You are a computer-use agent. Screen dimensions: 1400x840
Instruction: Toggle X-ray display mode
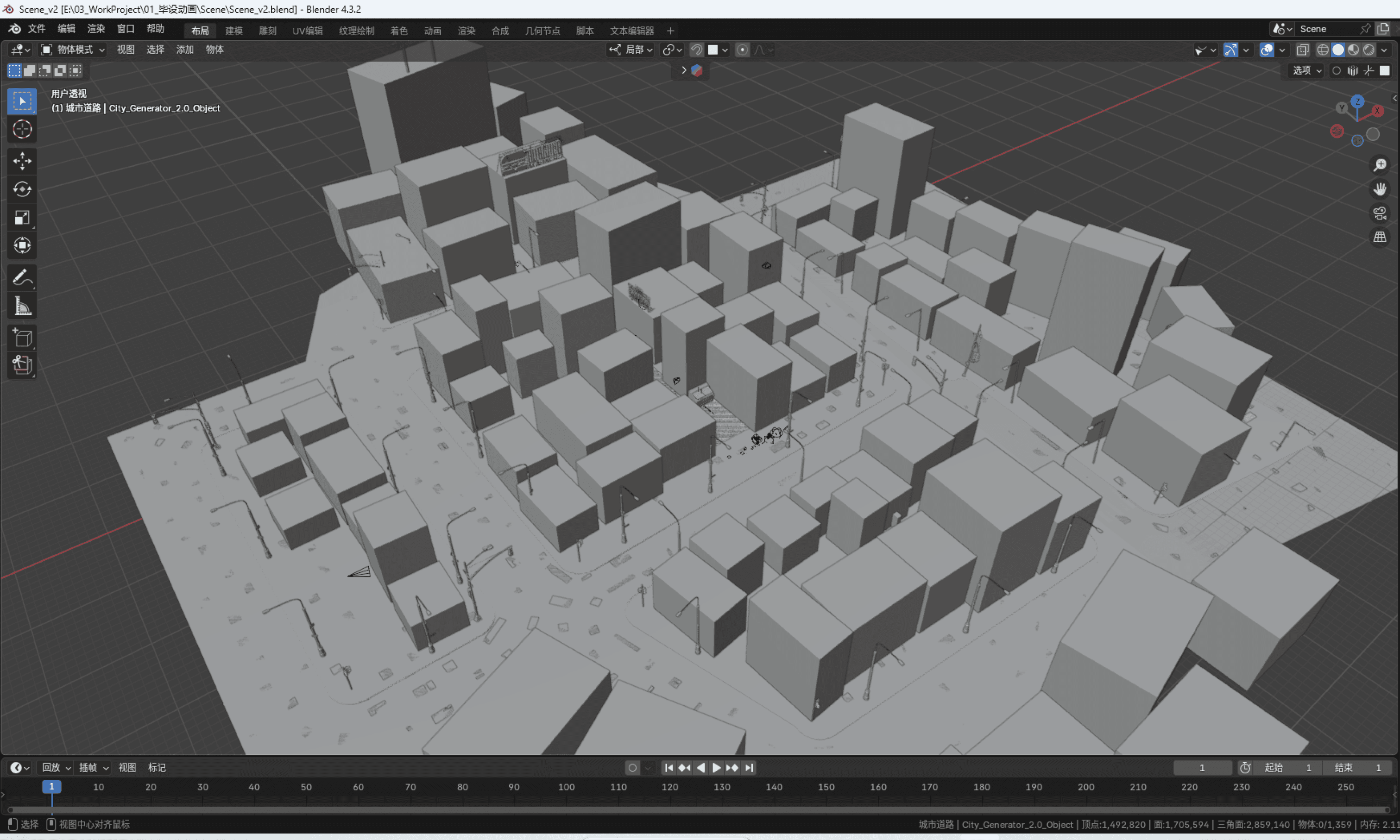coord(1302,50)
